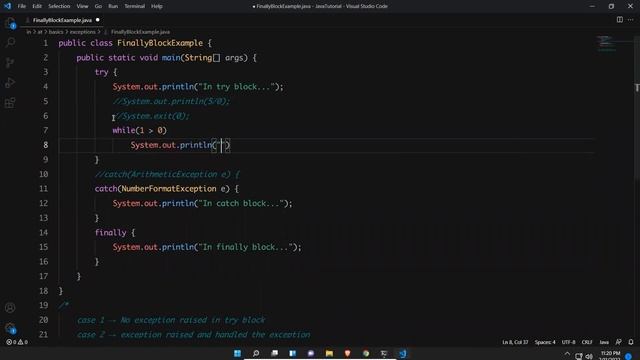Click the errors and warnings indicator
The image size is (640, 360).
pos(17,342)
